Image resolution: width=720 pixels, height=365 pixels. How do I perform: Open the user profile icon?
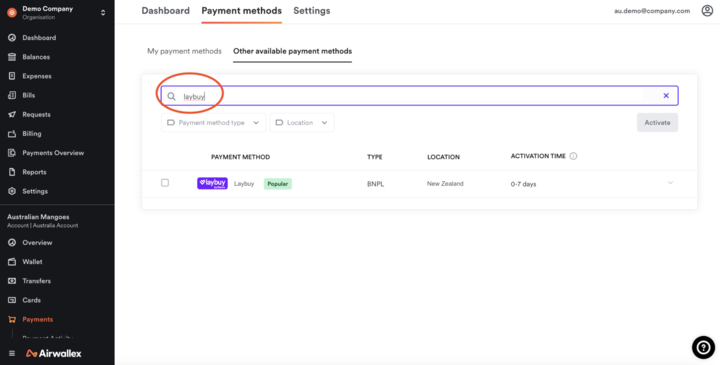coord(707,11)
